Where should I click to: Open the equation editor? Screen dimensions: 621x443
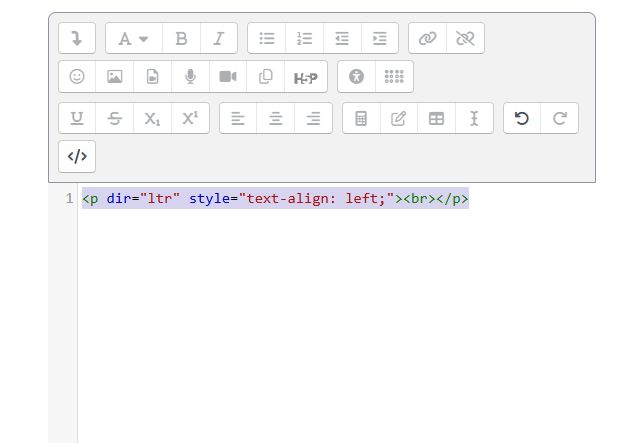coord(361,118)
